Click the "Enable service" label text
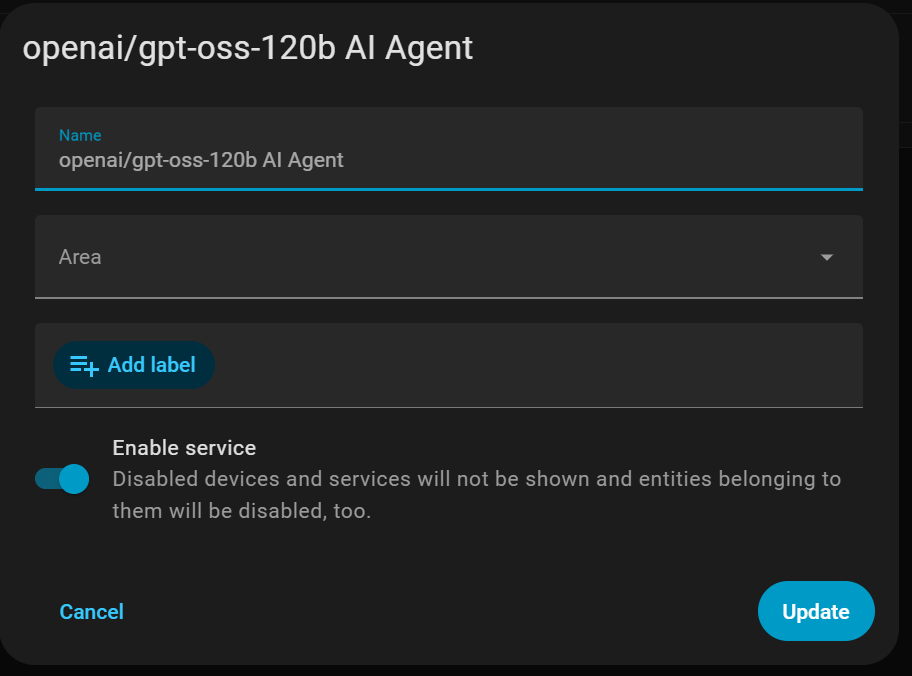Screen dimensions: 912x676 pos(184,447)
